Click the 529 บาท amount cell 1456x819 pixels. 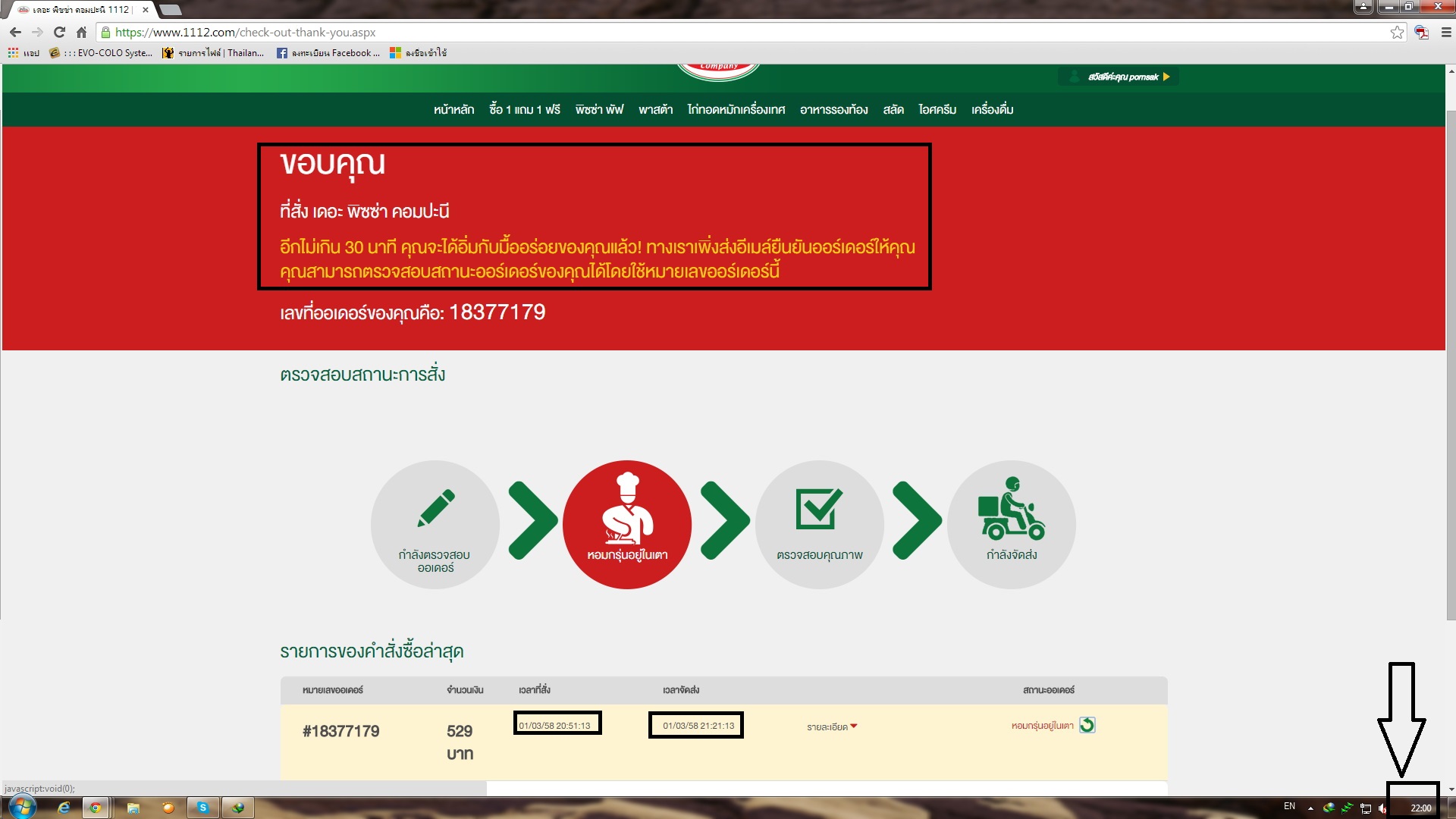pyautogui.click(x=460, y=742)
